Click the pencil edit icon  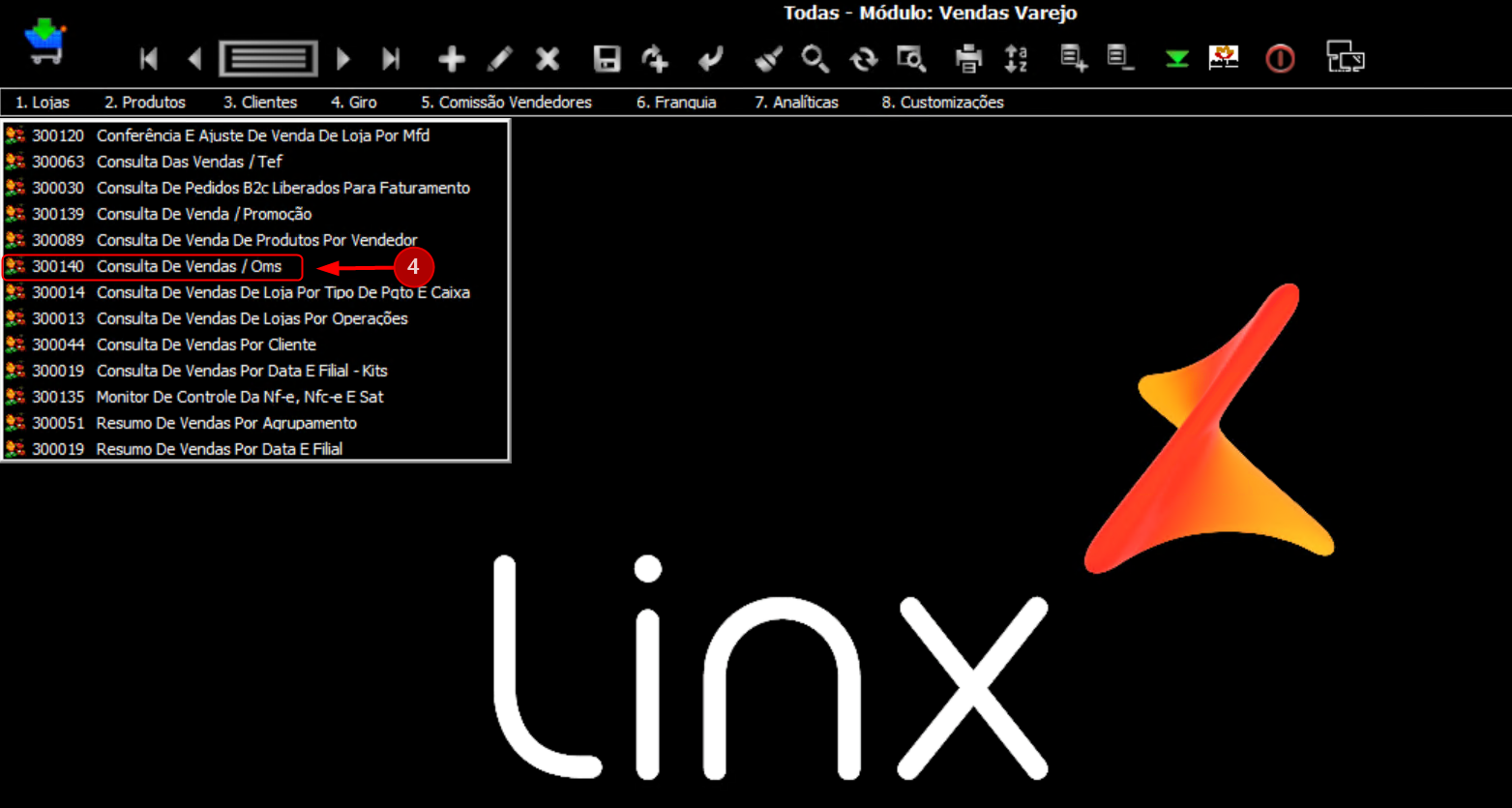click(x=499, y=59)
